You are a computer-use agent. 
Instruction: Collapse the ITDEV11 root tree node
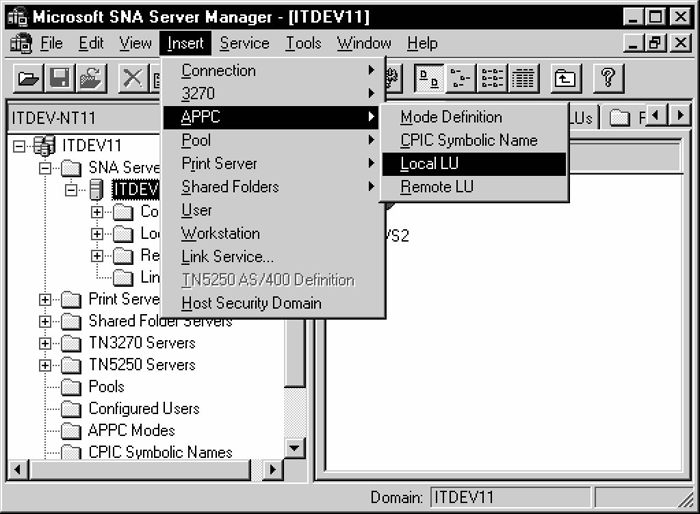point(20,146)
